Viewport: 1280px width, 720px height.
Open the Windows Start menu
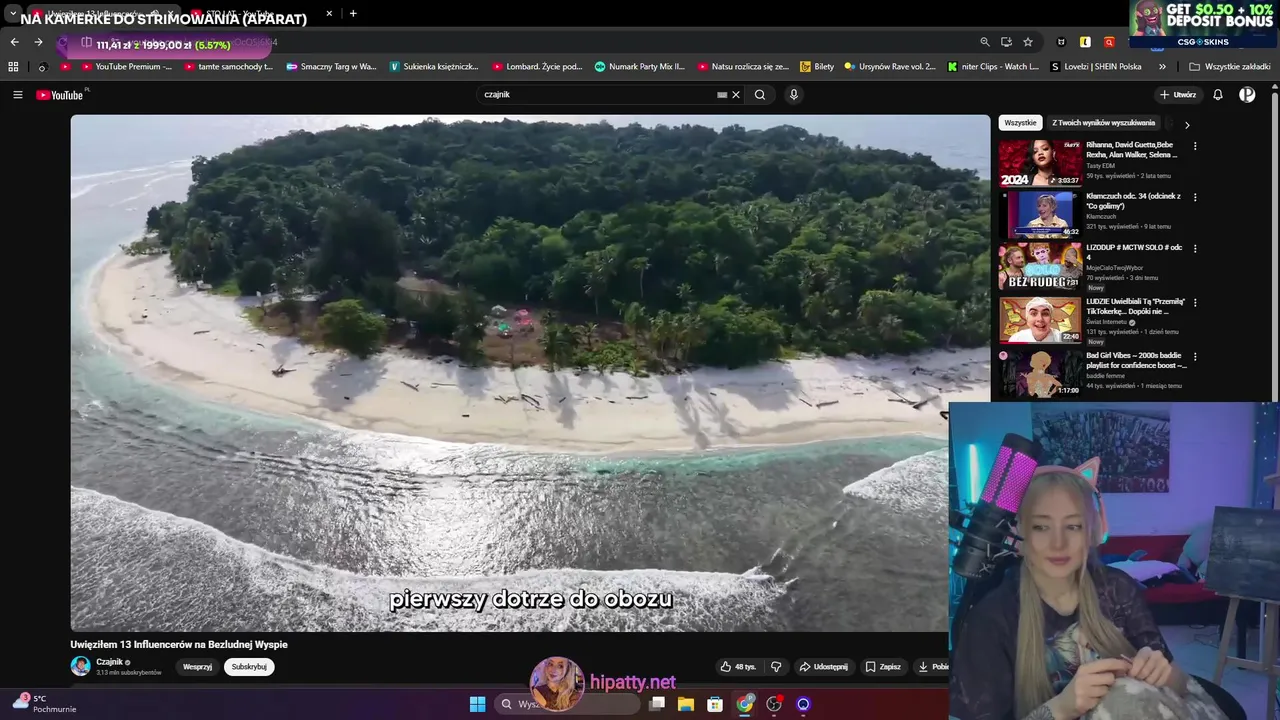tap(477, 704)
